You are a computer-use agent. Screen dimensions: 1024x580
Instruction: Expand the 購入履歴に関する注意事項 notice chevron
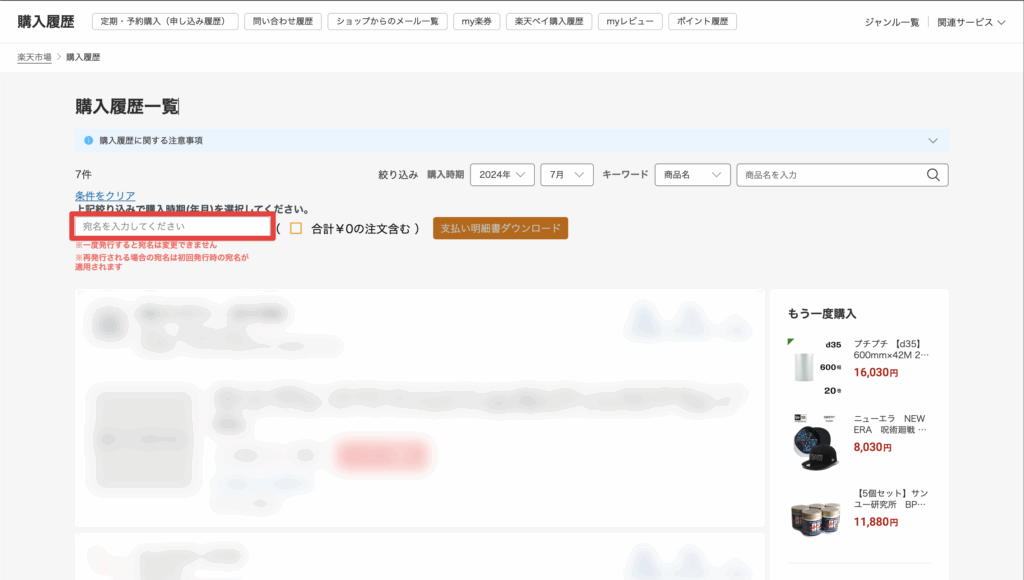click(x=933, y=141)
